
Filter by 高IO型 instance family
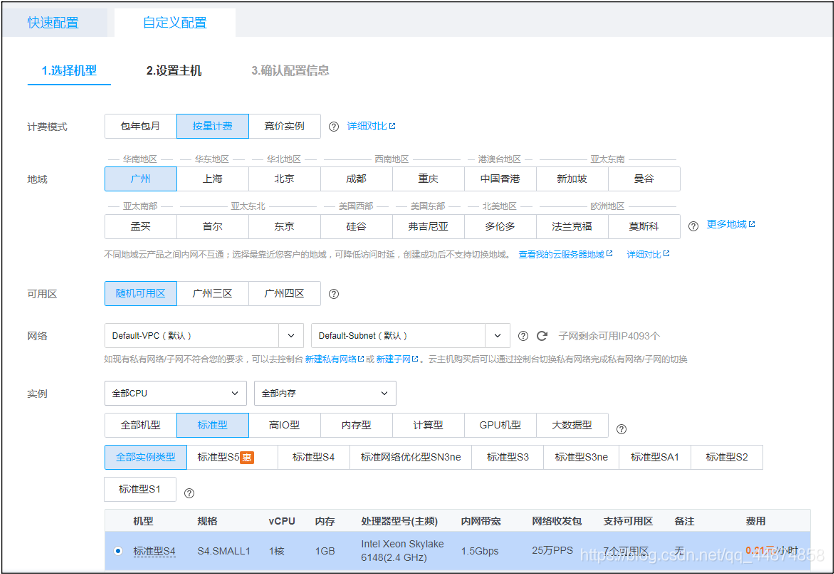(284, 425)
